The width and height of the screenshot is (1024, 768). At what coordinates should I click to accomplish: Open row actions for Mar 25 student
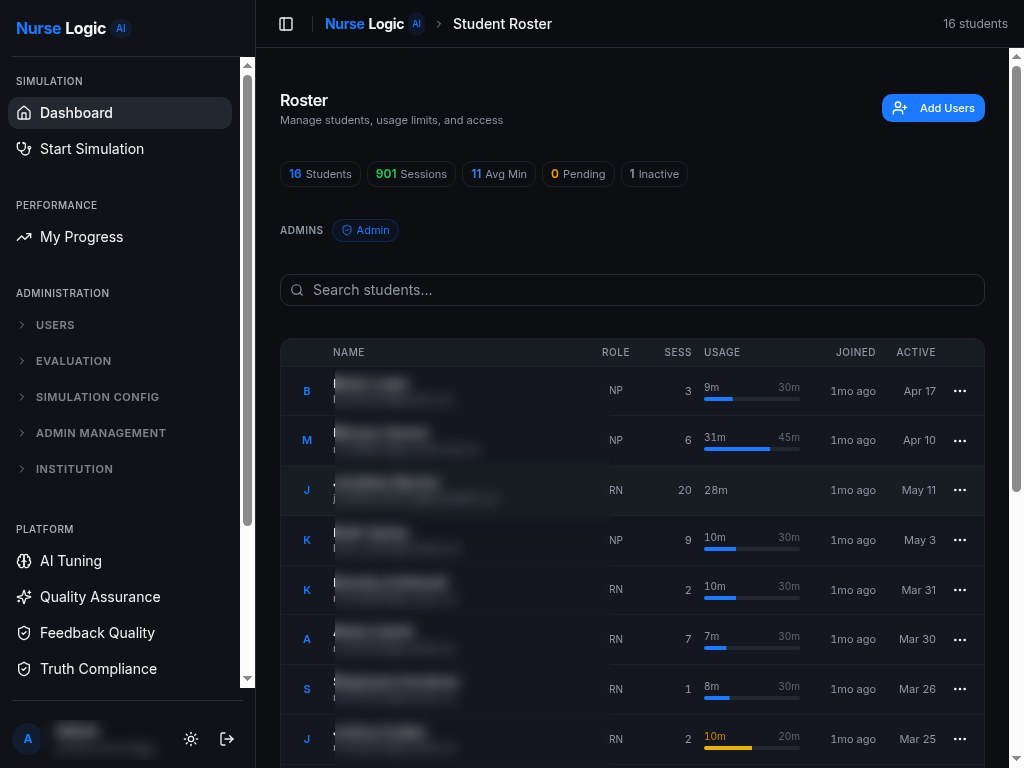coord(959,739)
